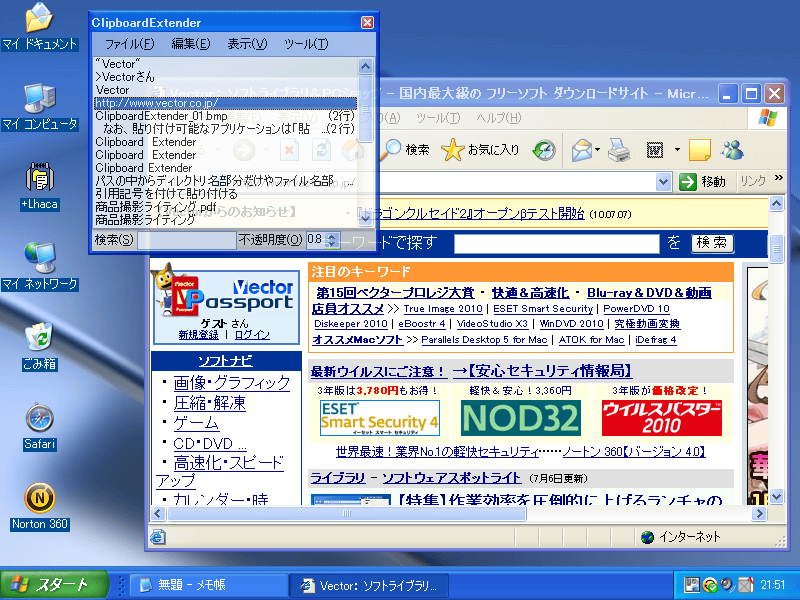The width and height of the screenshot is (800, 600).
Task: Open the ClipboardExtender View menu
Action: [247, 44]
